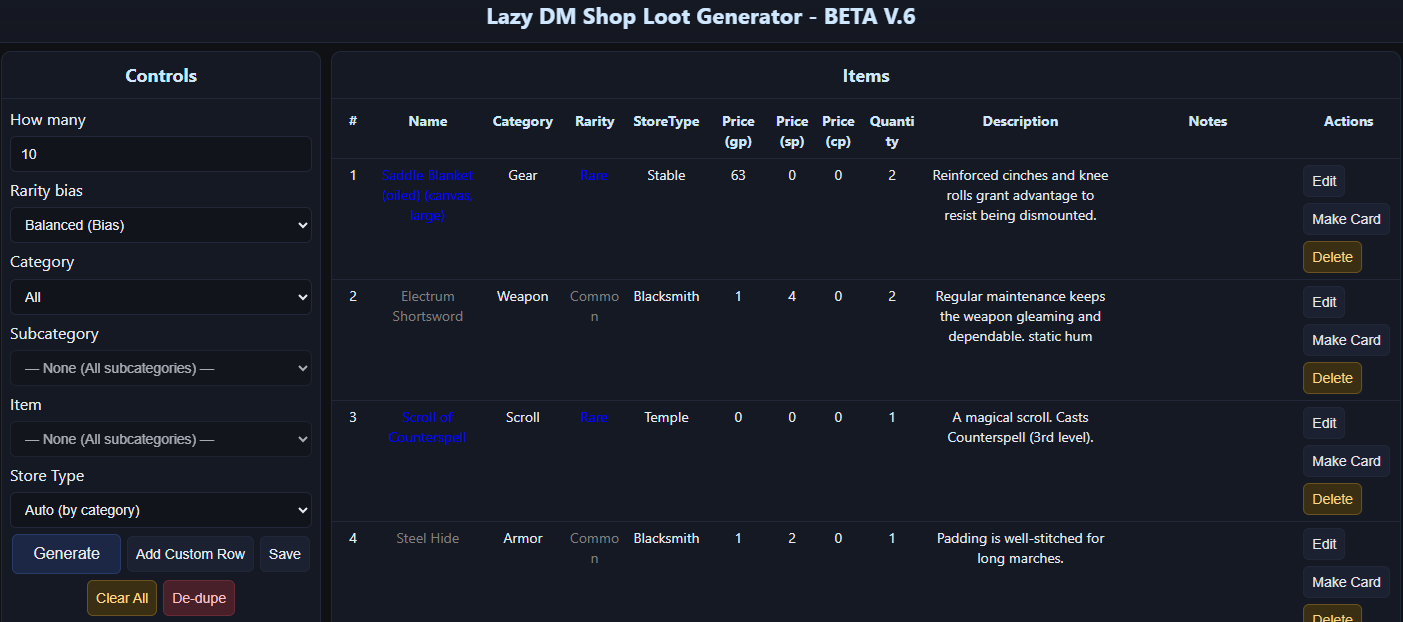
Task: Open the Scroll of Counterspell link
Action: 428,427
